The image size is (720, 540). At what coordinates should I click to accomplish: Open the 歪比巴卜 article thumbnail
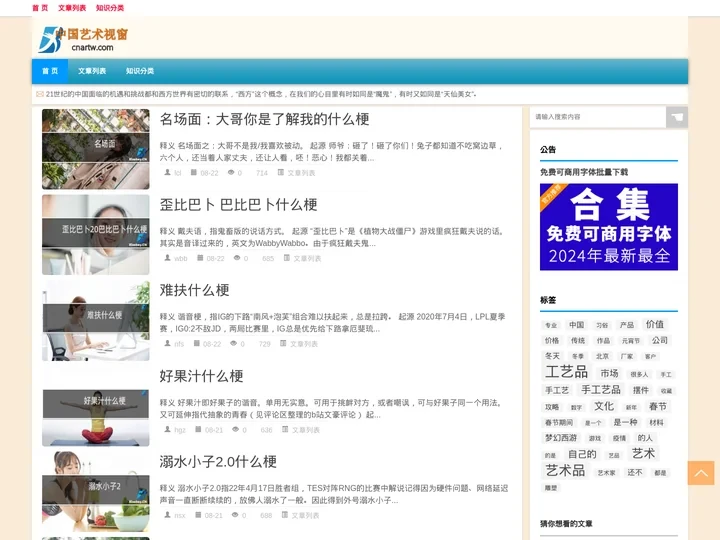tap(96, 235)
